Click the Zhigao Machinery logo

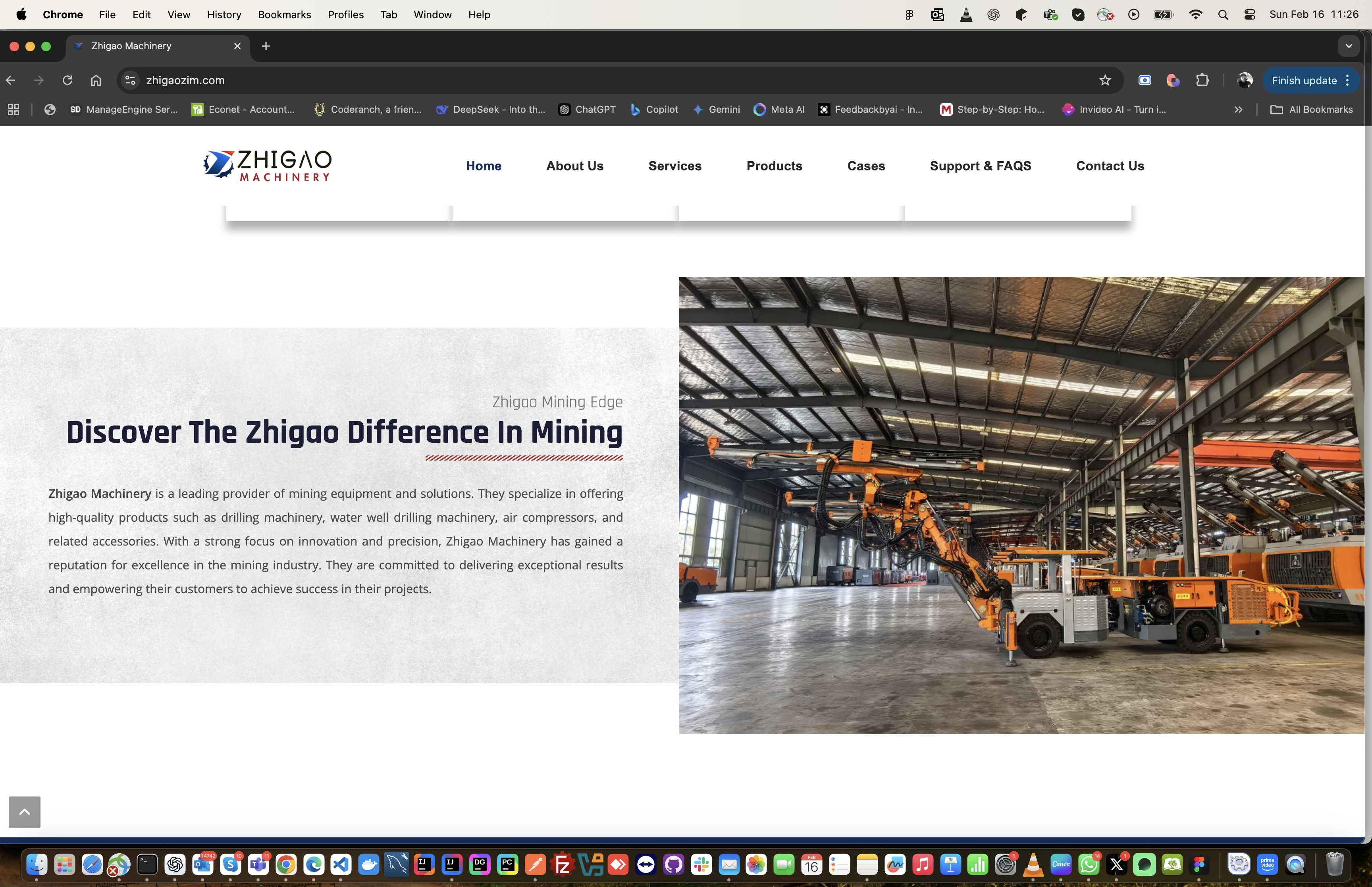coord(267,166)
